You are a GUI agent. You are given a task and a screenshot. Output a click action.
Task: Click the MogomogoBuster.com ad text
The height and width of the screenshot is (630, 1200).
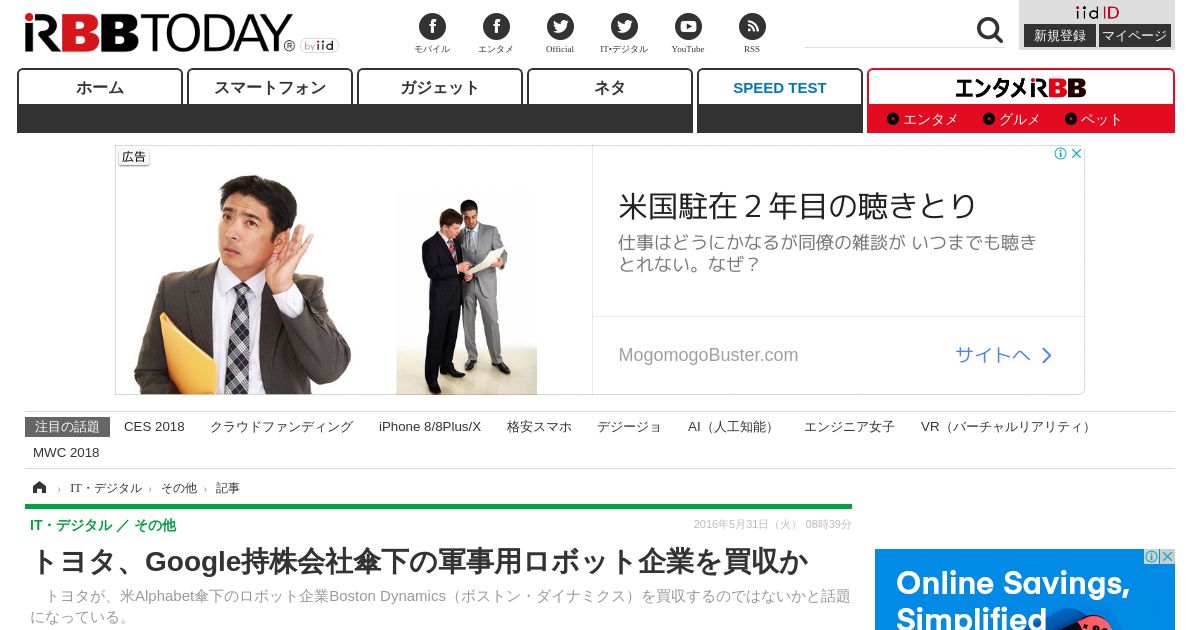(x=708, y=355)
